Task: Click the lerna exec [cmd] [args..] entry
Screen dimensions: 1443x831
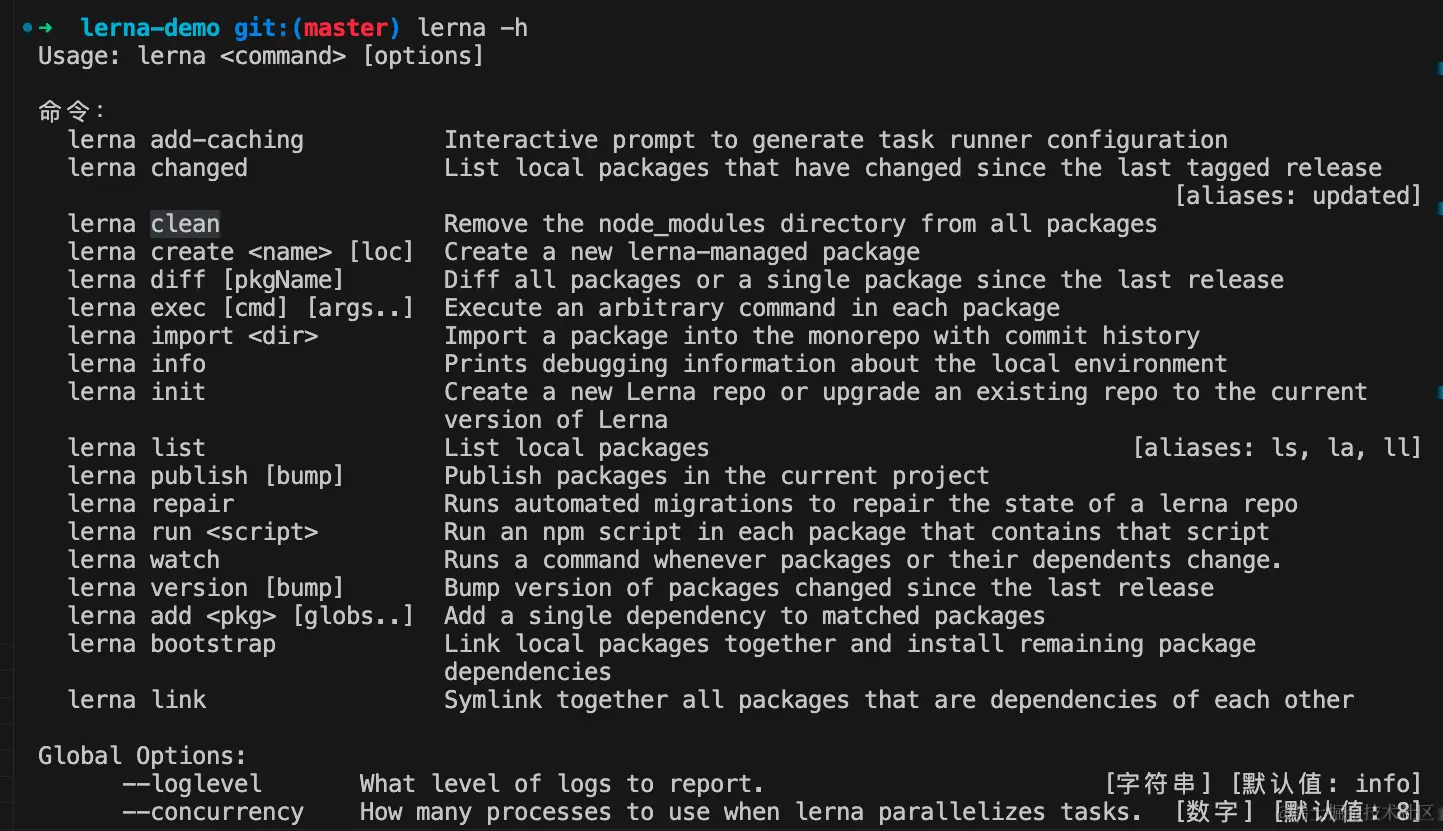Action: [x=240, y=308]
